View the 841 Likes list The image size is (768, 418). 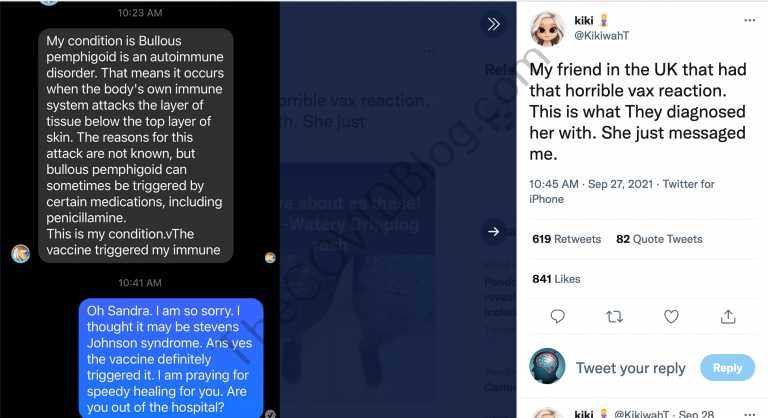click(556, 279)
